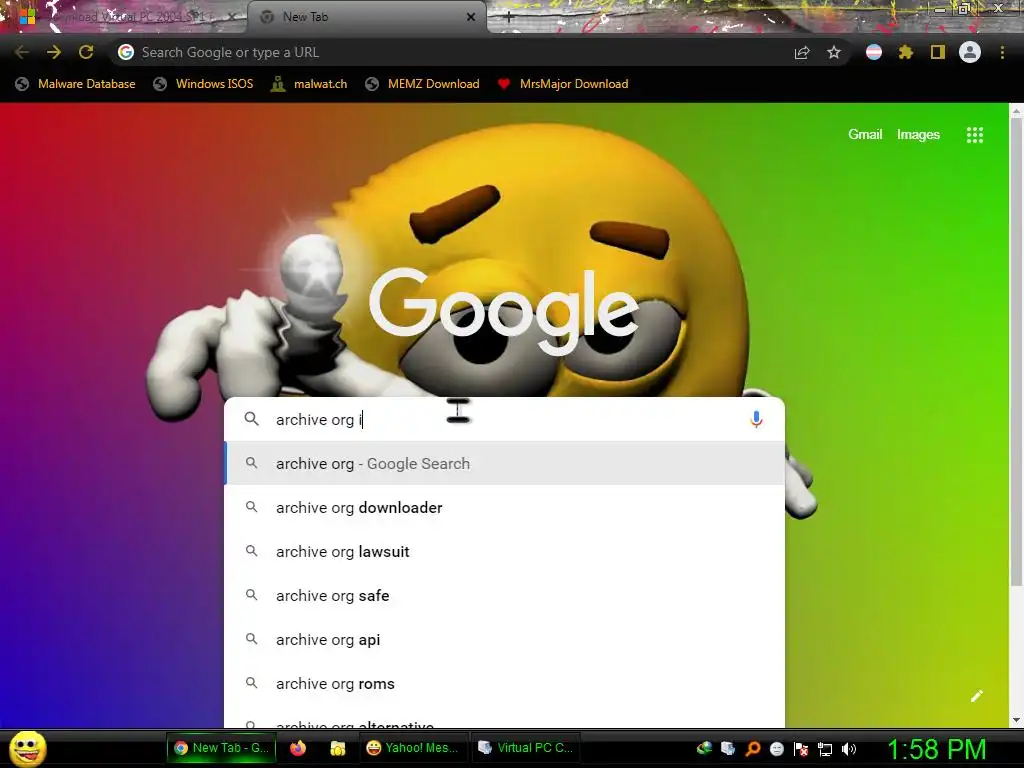Open the MrsMajor Download bookmark

563,84
